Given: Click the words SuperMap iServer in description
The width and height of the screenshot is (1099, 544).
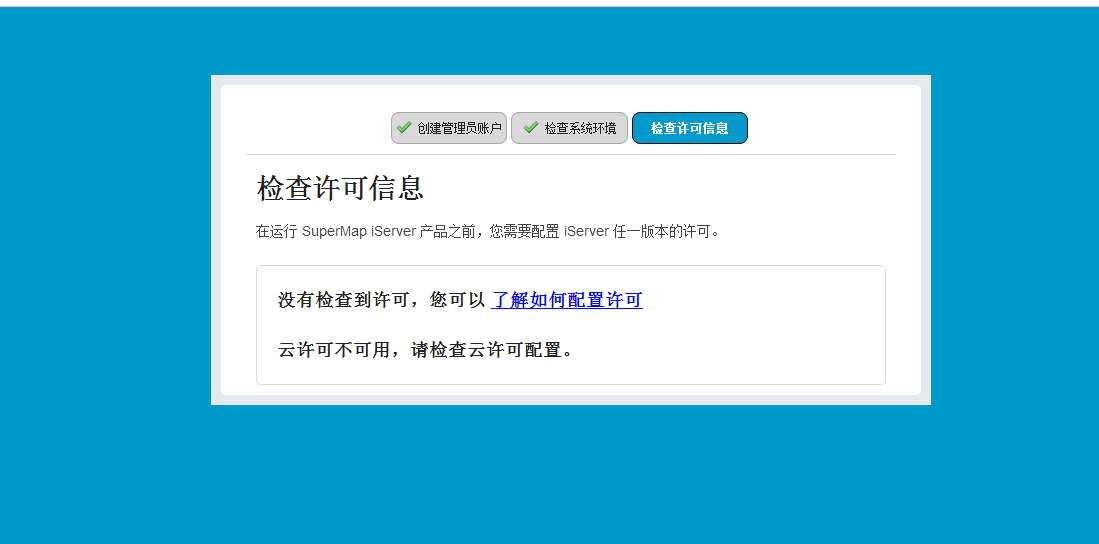Looking at the screenshot, I should point(359,231).
